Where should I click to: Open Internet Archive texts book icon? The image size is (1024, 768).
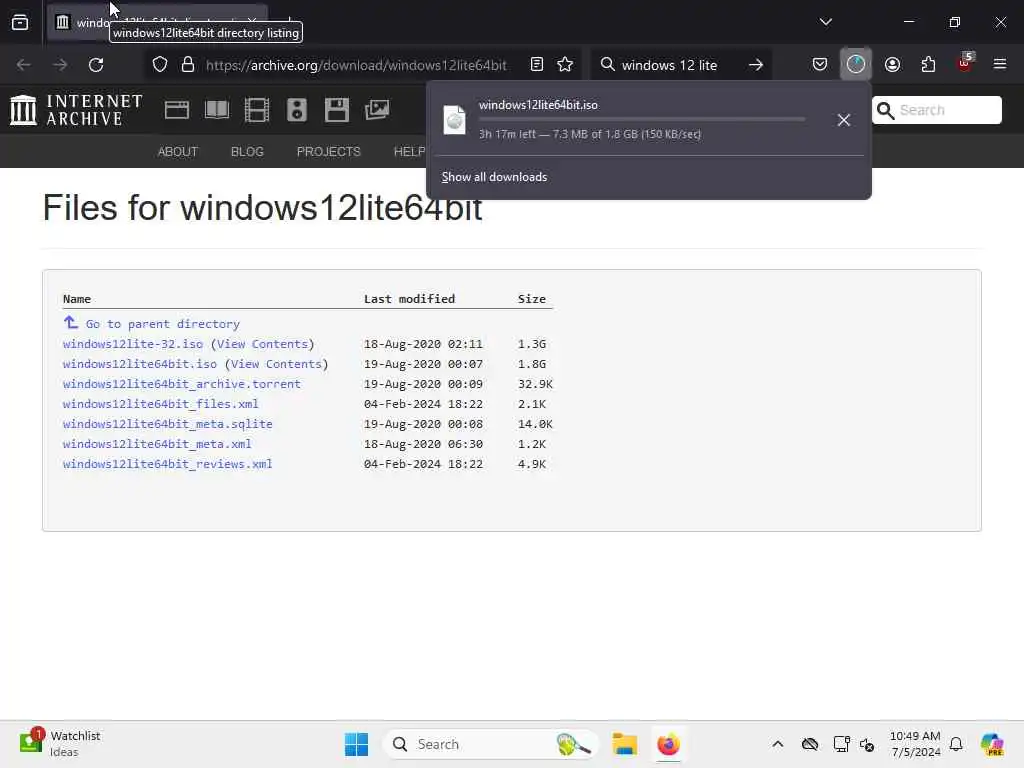(217, 110)
